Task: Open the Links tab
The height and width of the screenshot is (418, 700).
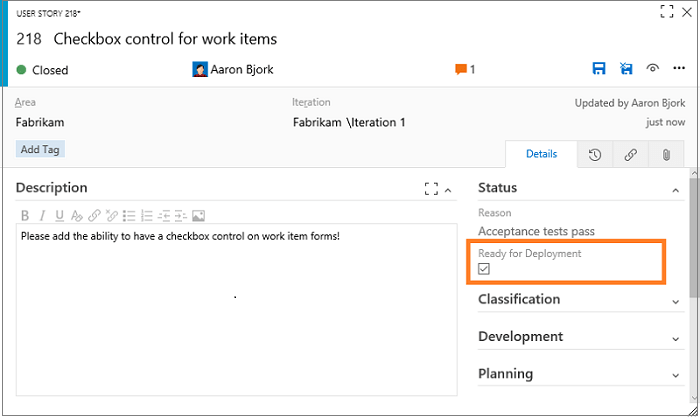Action: coord(630,154)
